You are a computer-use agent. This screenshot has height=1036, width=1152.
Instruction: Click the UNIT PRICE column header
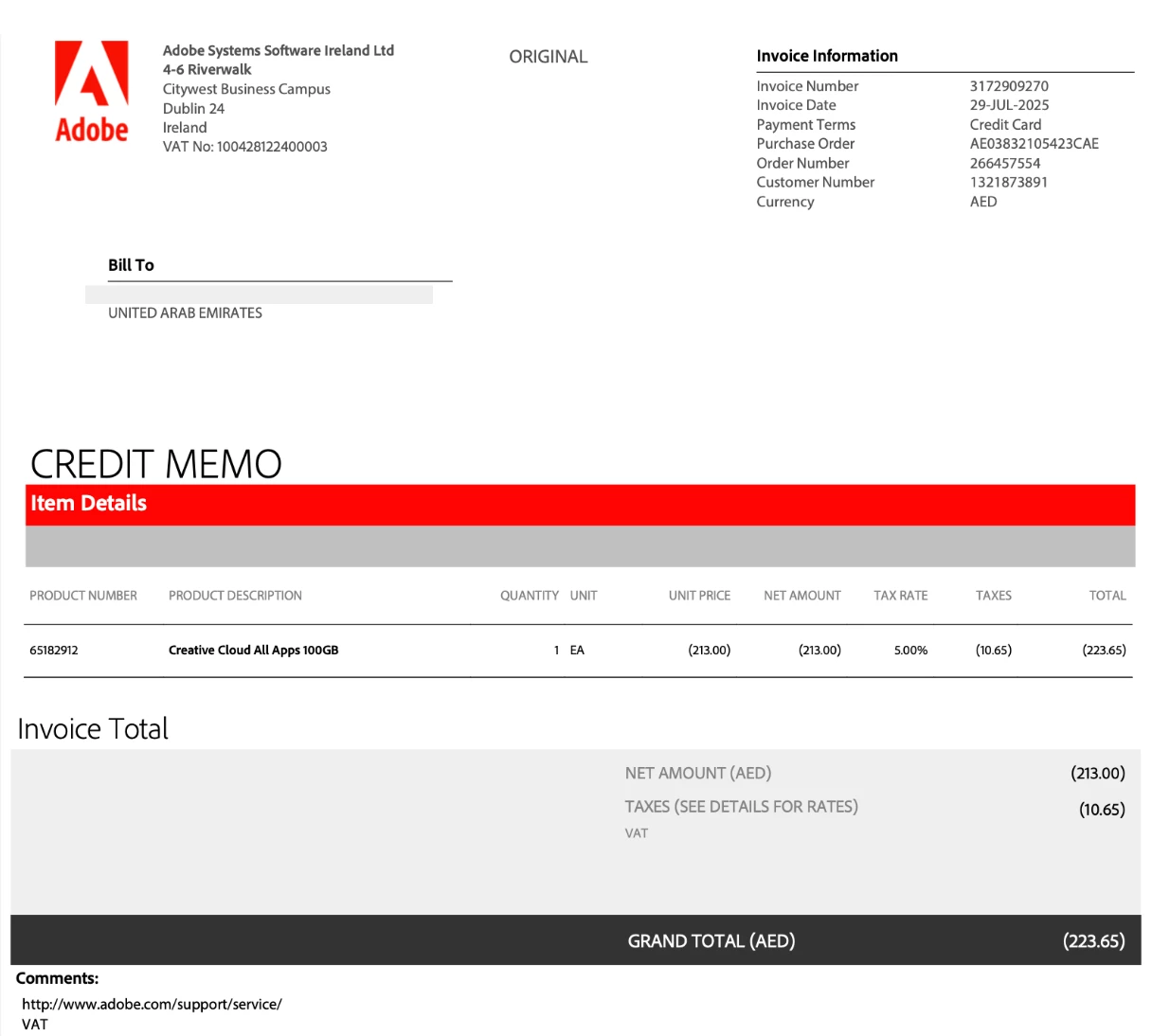pyautogui.click(x=699, y=596)
